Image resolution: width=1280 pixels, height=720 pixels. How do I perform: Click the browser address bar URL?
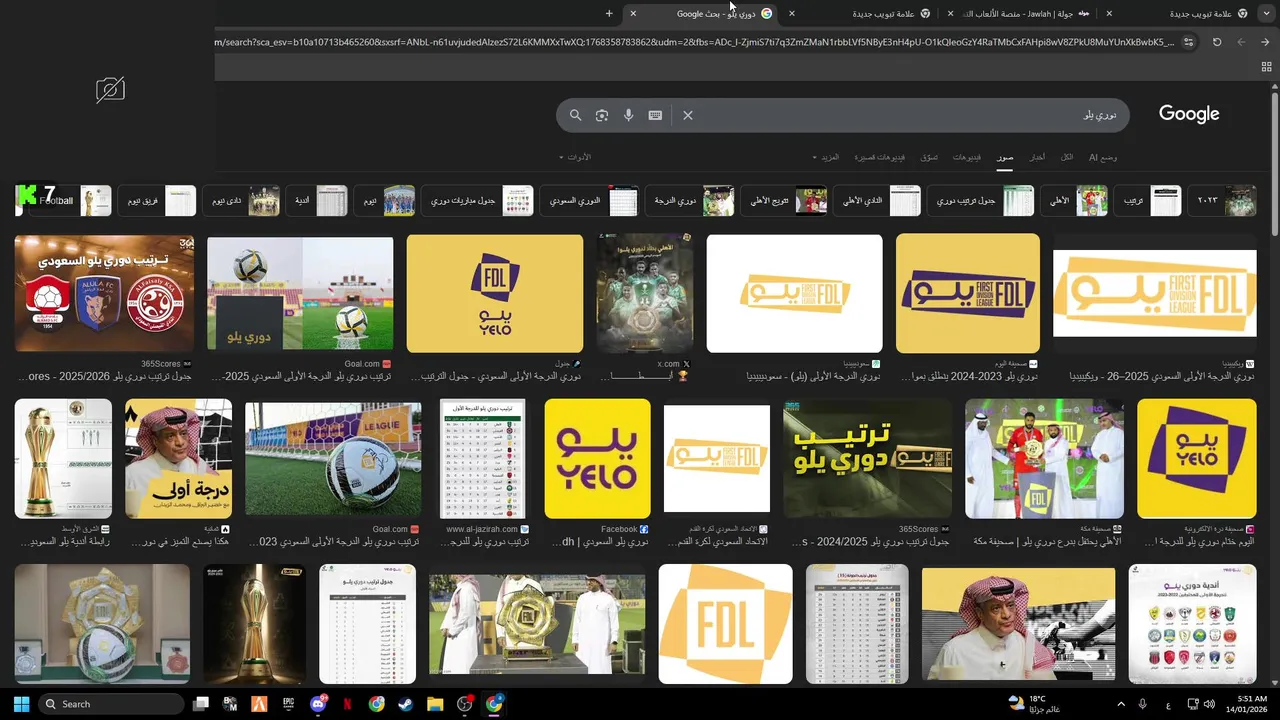(695, 42)
